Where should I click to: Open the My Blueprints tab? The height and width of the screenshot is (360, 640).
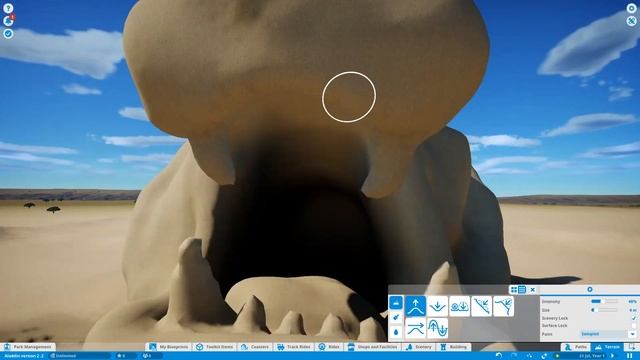point(169,347)
